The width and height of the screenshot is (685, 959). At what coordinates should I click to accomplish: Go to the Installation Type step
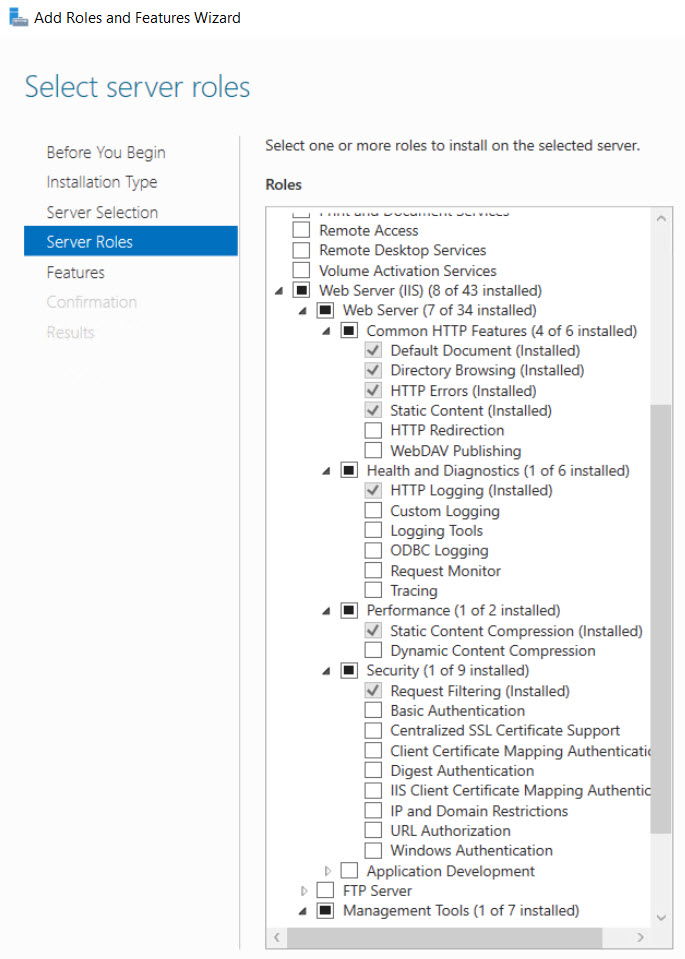102,182
